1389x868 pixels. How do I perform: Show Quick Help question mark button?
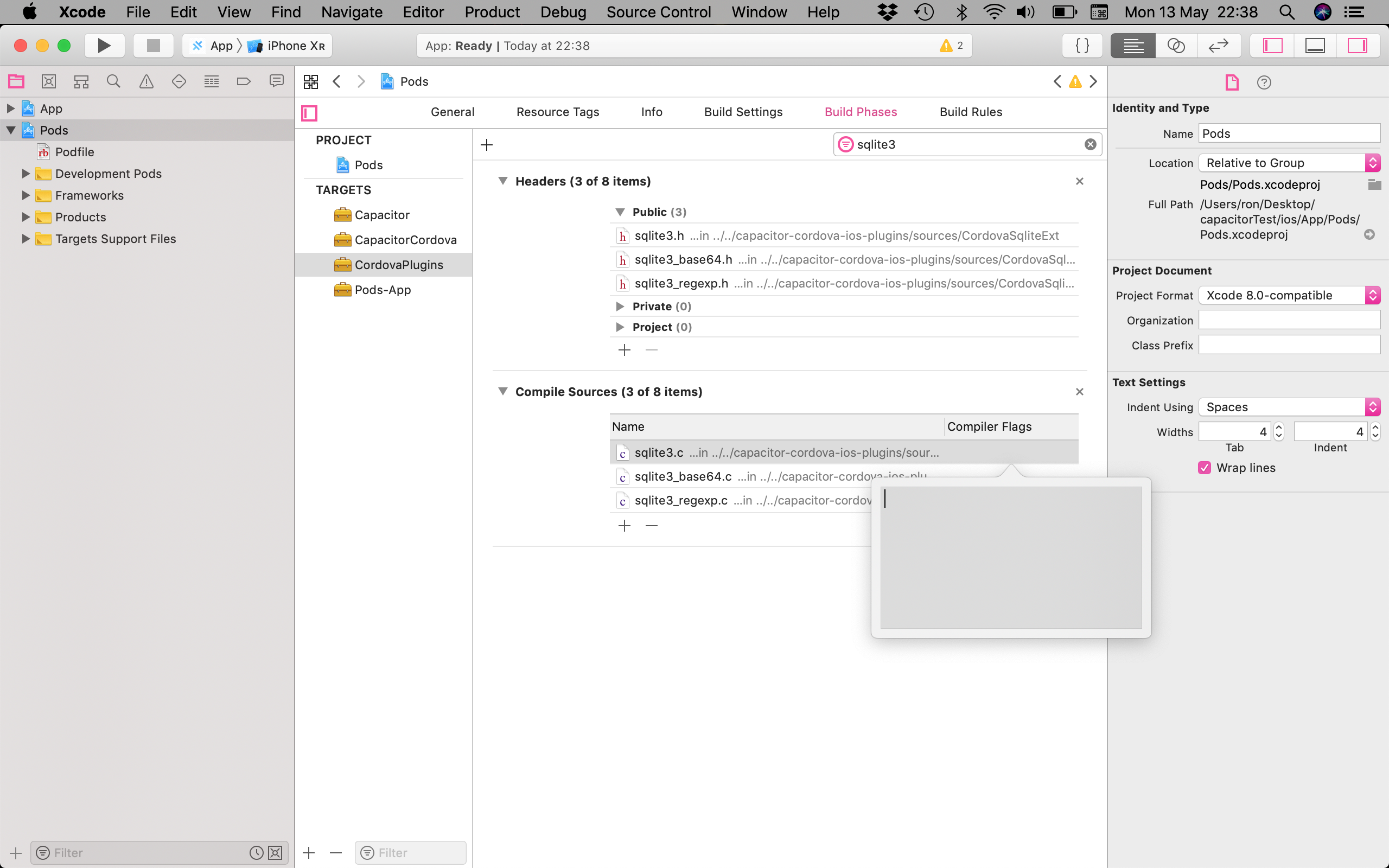tap(1264, 82)
